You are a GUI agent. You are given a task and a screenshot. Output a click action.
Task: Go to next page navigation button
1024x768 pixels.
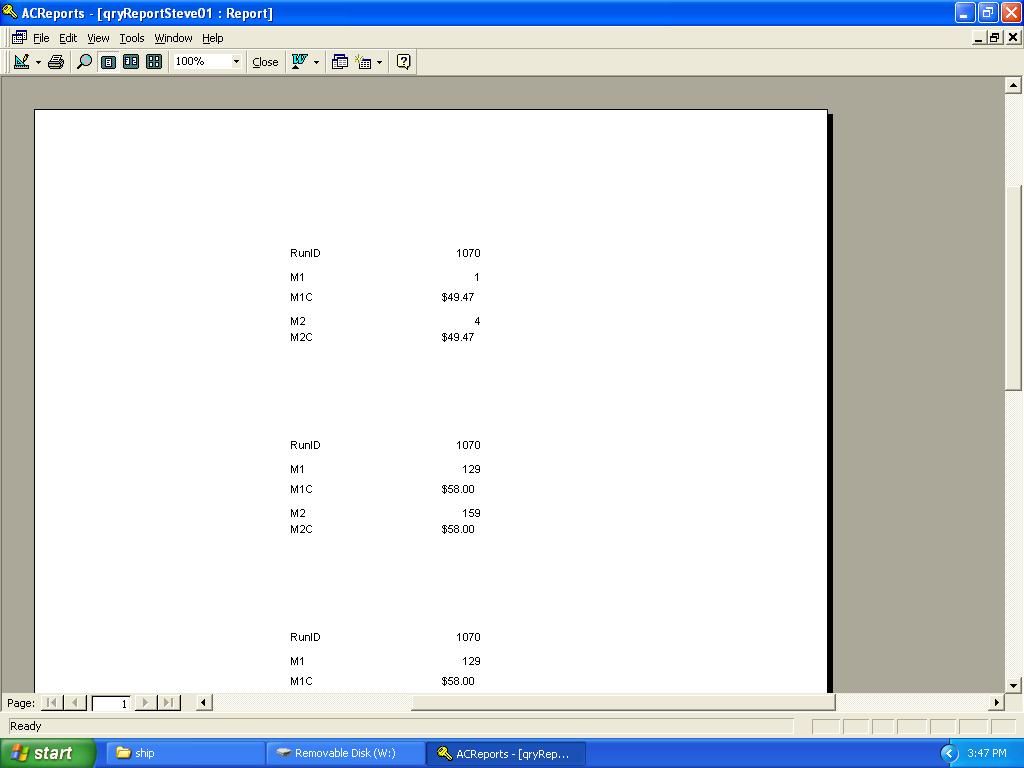pos(146,703)
